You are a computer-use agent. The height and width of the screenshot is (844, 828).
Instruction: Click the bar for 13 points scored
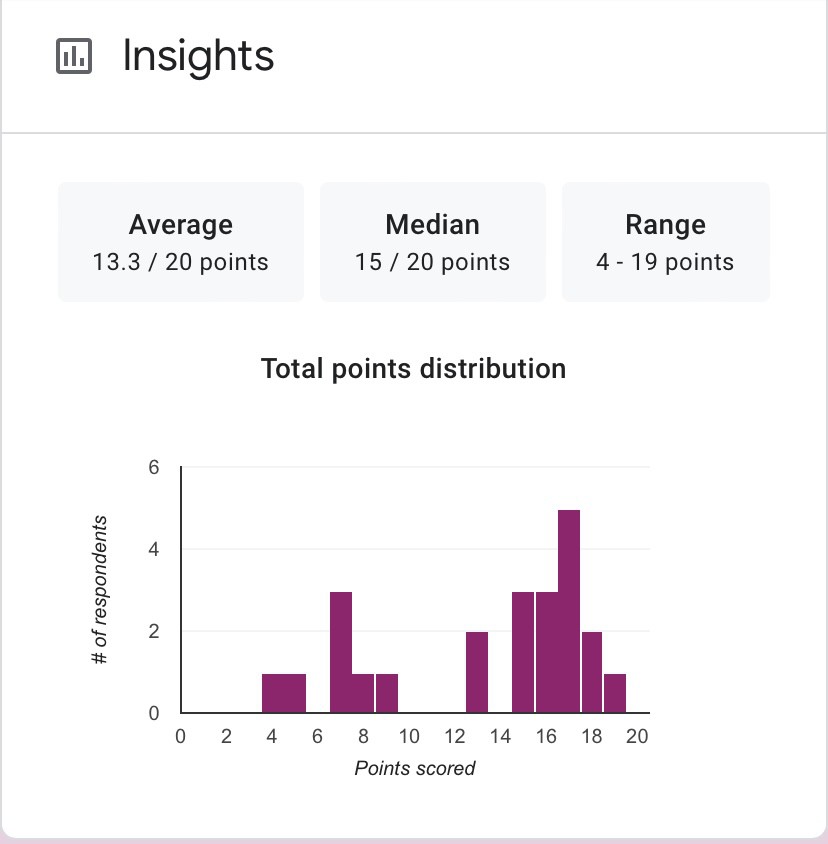(477, 672)
